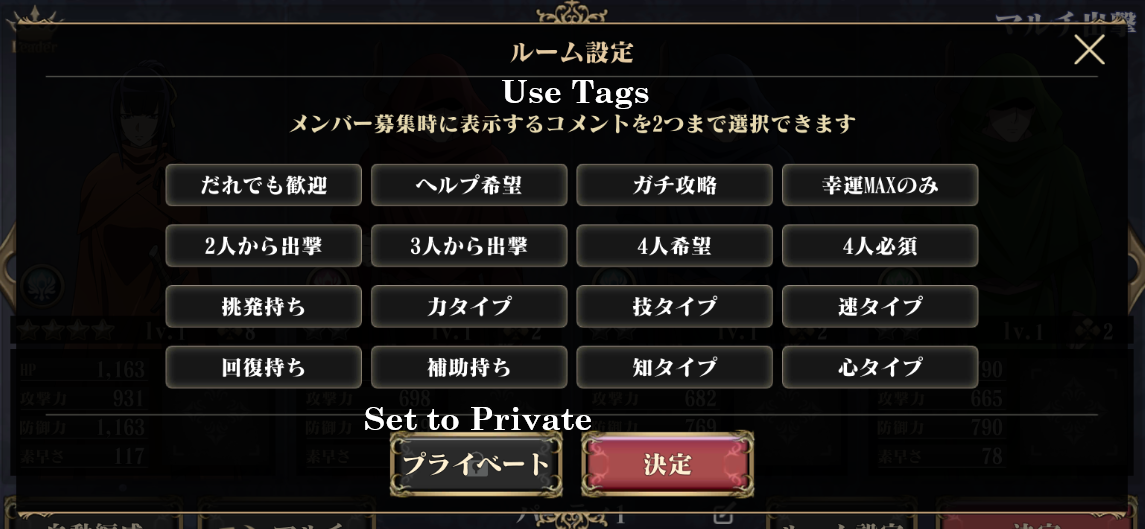Close the room settings dialog with X
Image resolution: width=1145 pixels, height=529 pixels.
(1089, 49)
